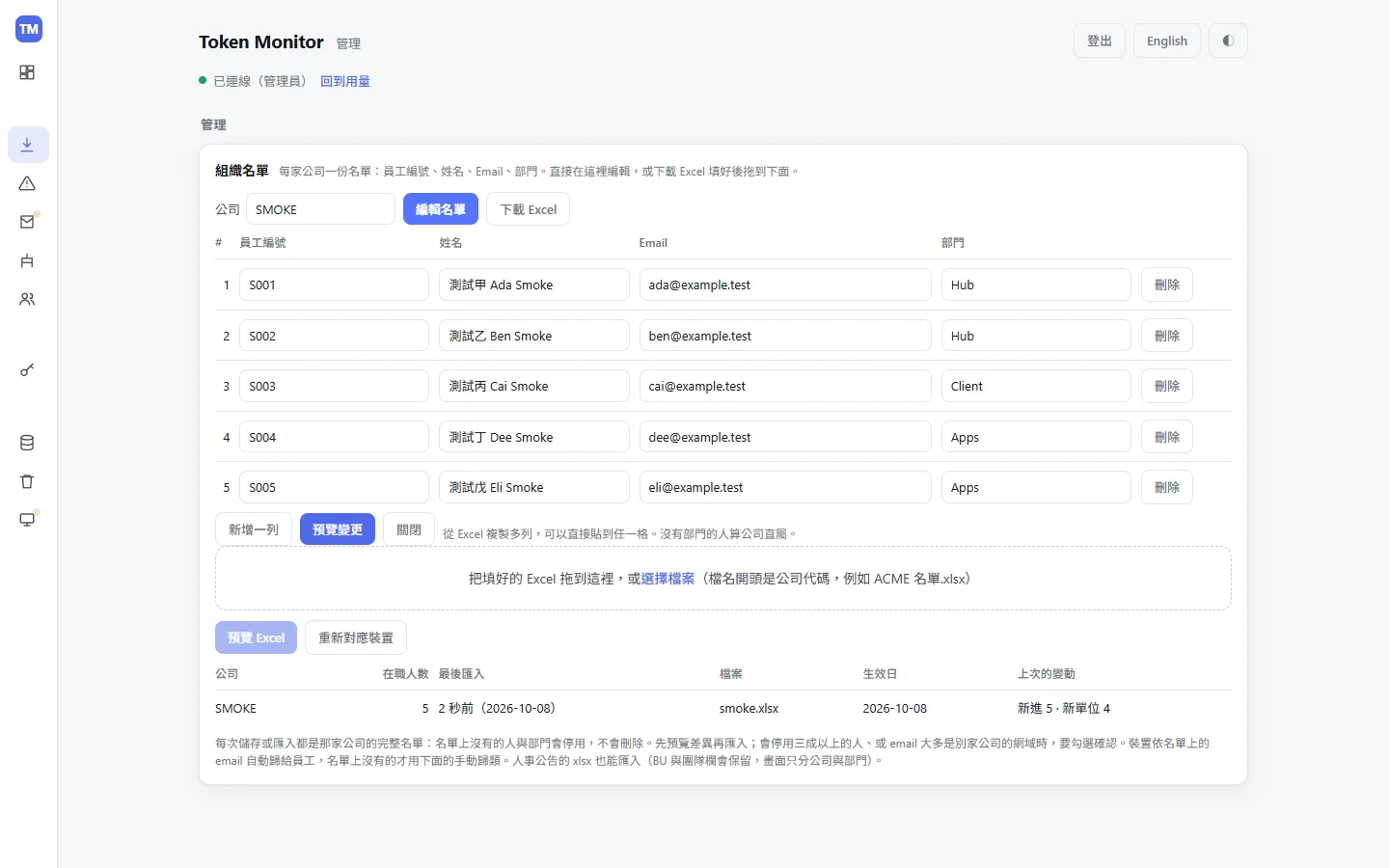Click the 重新對應裝置 button
The height and width of the screenshot is (868, 1389).
[356, 637]
